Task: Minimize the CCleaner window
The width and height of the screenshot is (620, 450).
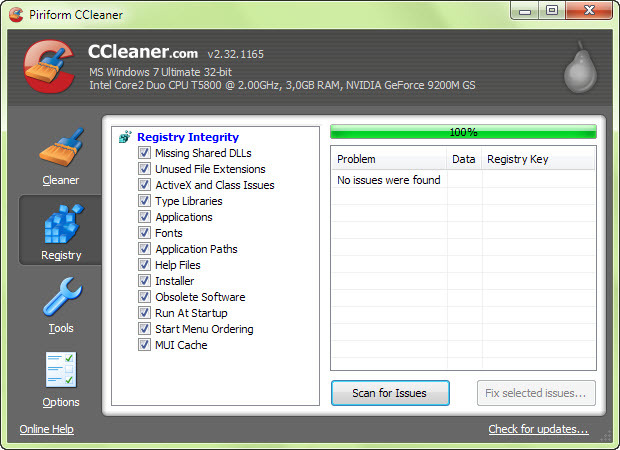Action: point(525,10)
